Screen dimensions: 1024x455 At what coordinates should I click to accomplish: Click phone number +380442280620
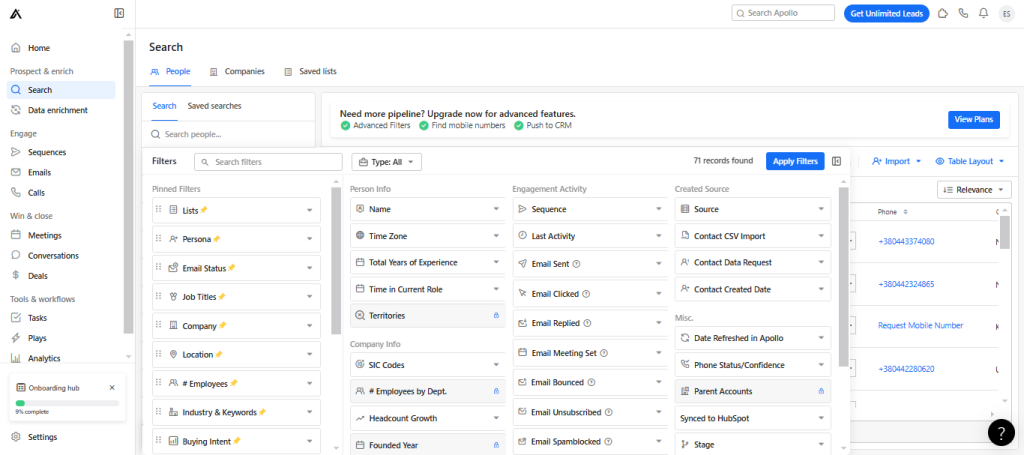(x=906, y=369)
